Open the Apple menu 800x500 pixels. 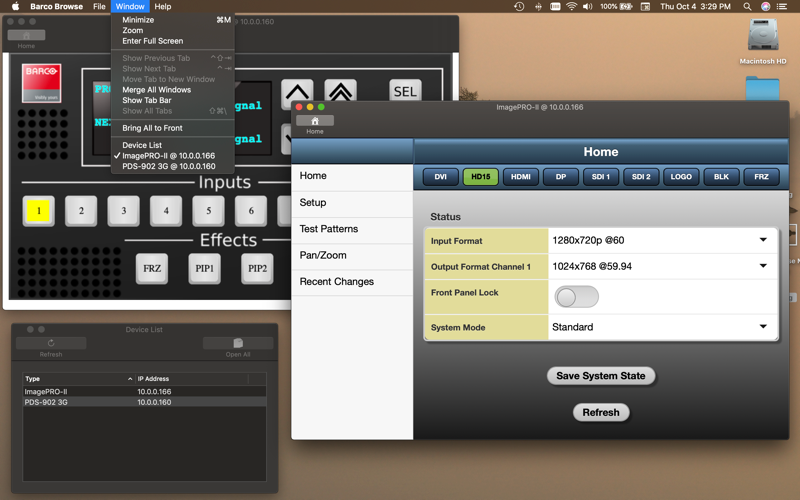15,6
